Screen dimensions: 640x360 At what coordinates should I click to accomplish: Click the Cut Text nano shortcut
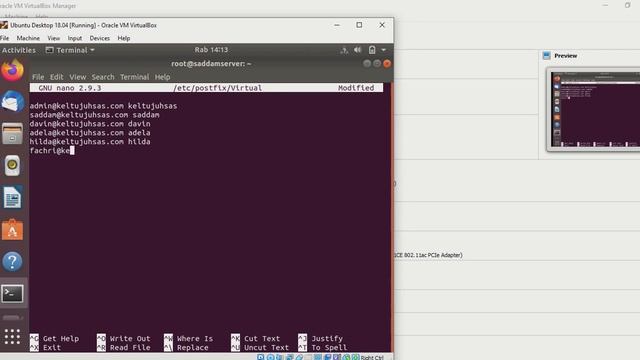pyautogui.click(x=256, y=339)
